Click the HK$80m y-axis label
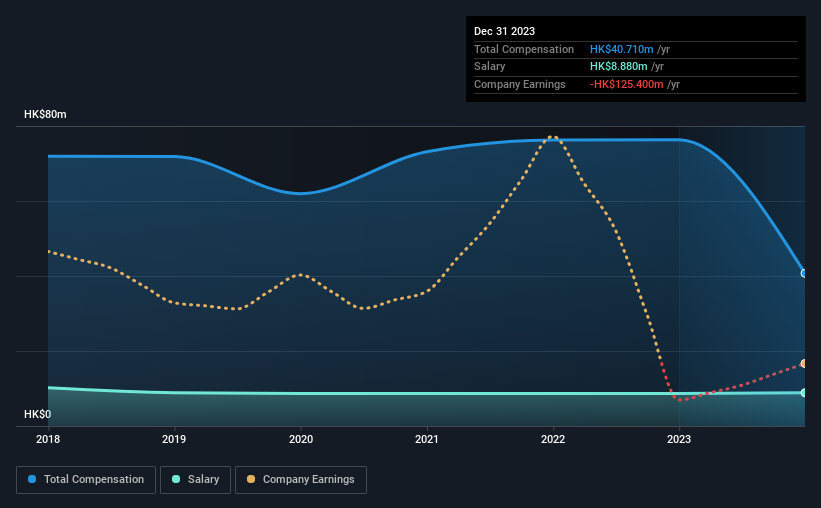821x508 pixels. tap(45, 114)
